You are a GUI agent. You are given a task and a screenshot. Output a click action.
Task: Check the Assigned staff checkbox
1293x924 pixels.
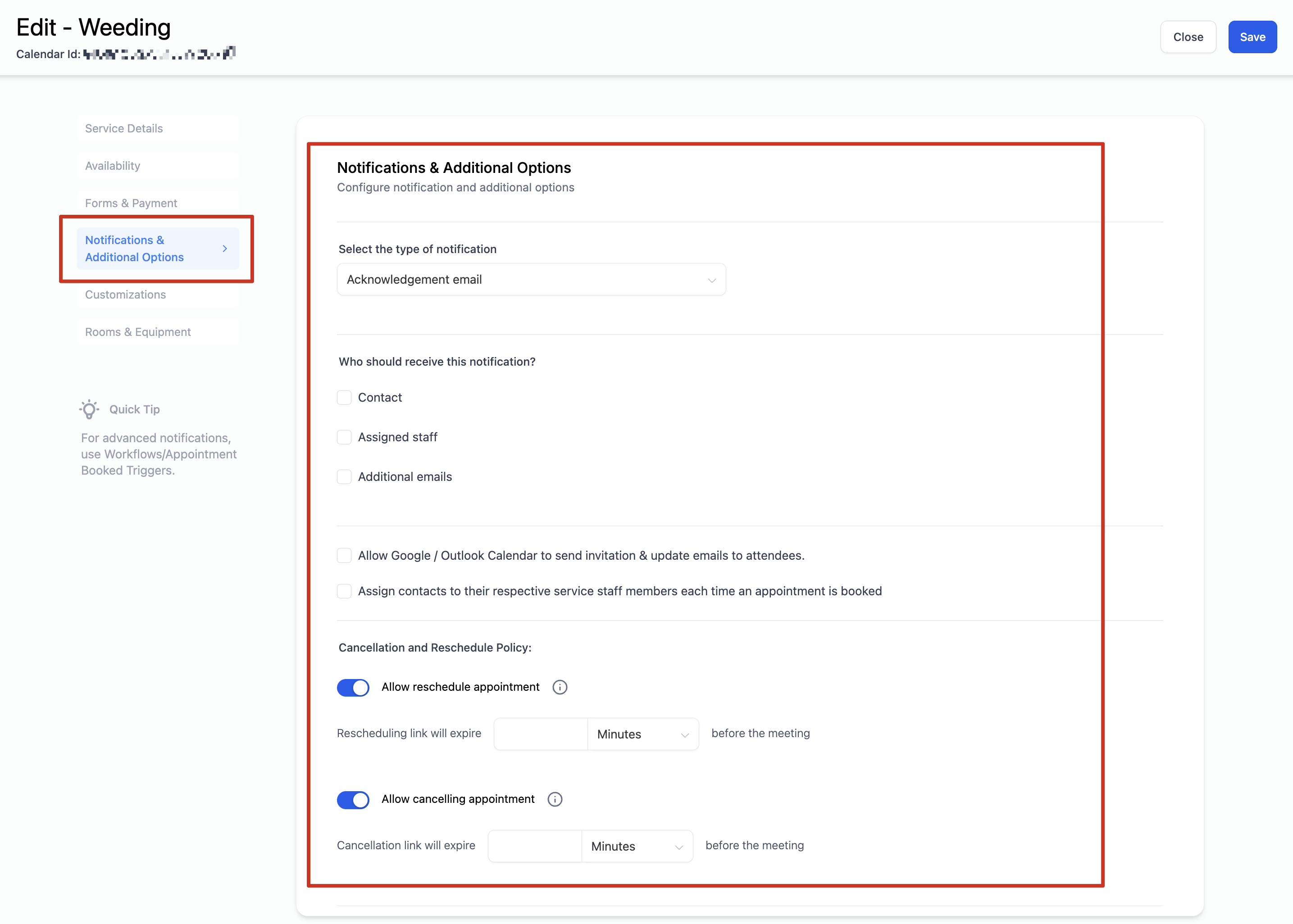(344, 438)
